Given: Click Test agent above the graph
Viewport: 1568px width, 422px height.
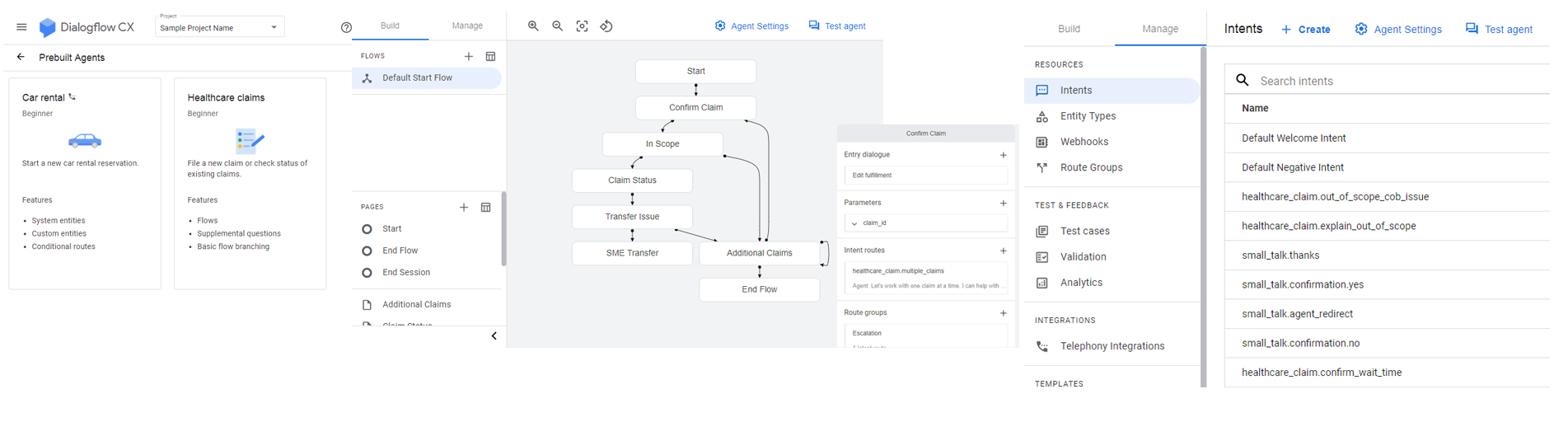Looking at the screenshot, I should (837, 26).
